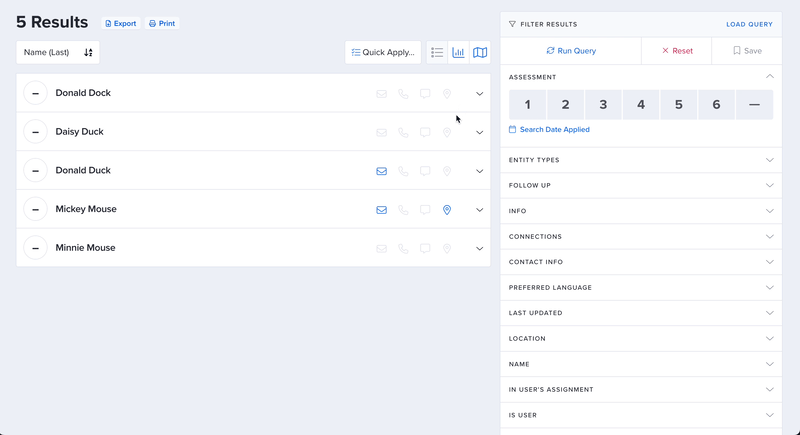Click the email icon for Donald Dock

tap(381, 94)
